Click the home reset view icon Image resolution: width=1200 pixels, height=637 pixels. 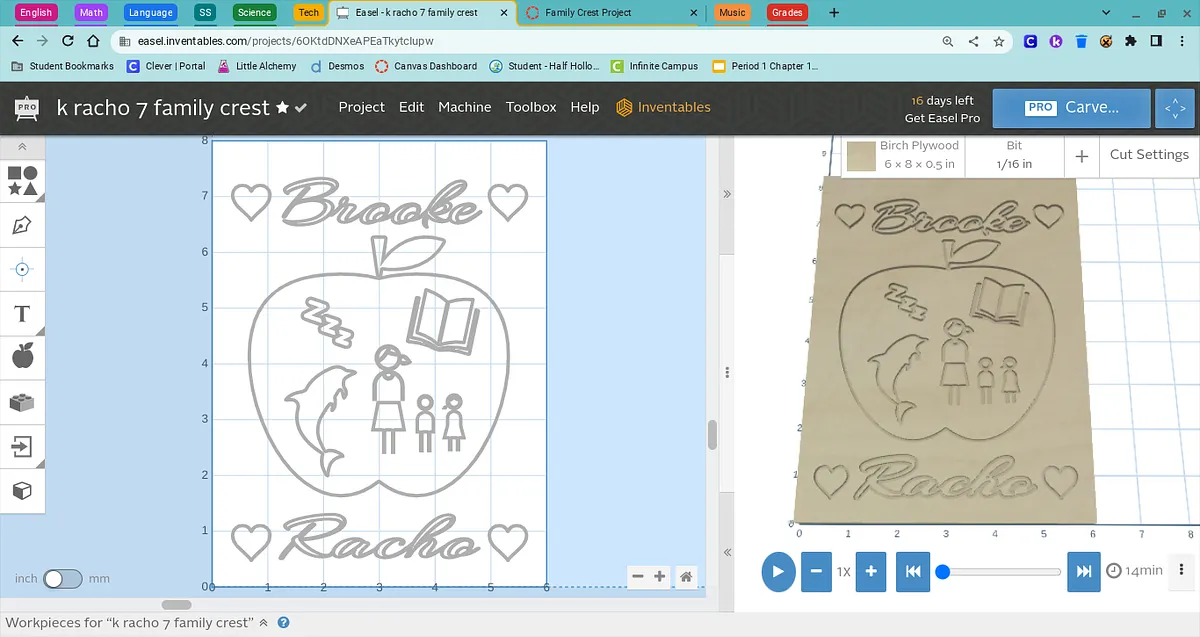[686, 577]
